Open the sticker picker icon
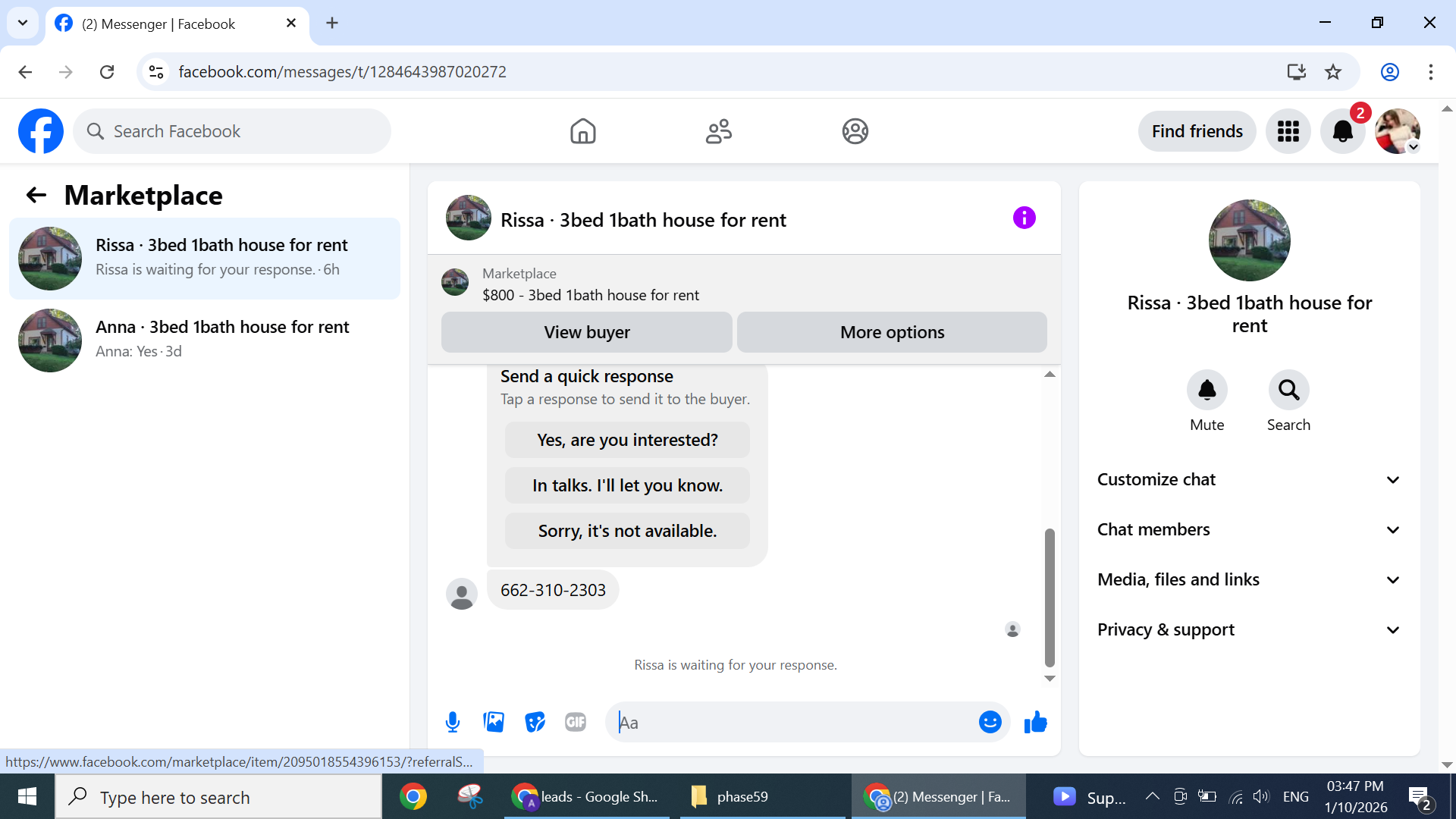Screen dimensions: 1456x819 535,722
